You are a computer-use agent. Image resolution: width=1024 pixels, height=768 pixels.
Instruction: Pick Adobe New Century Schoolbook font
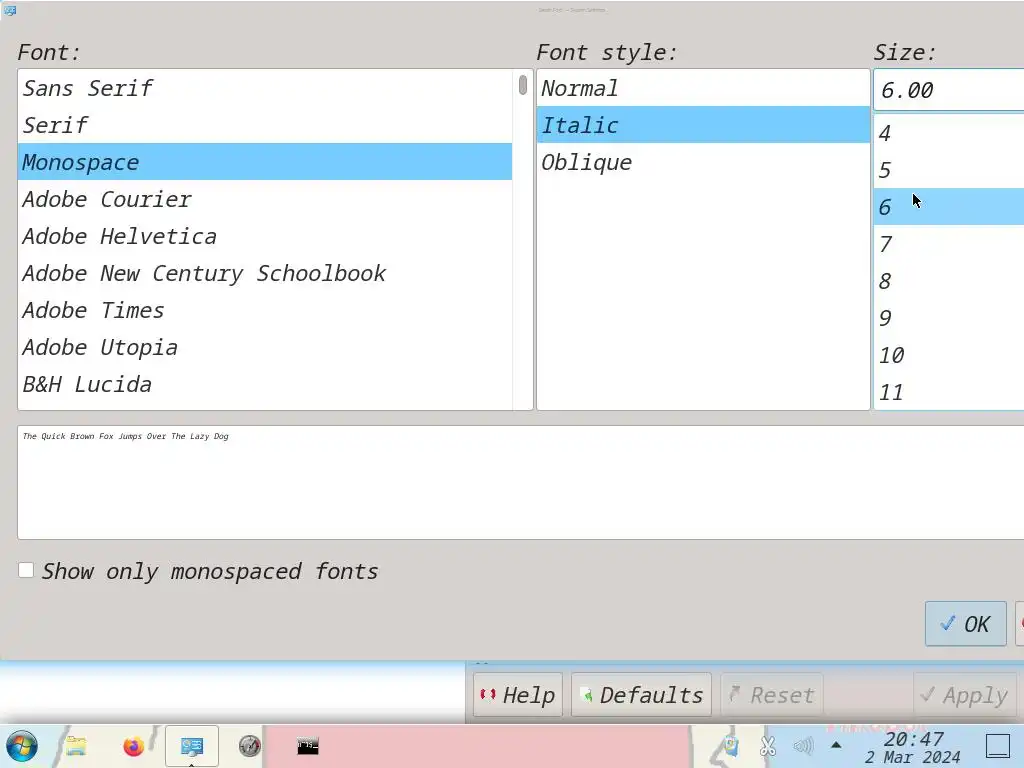click(x=264, y=273)
